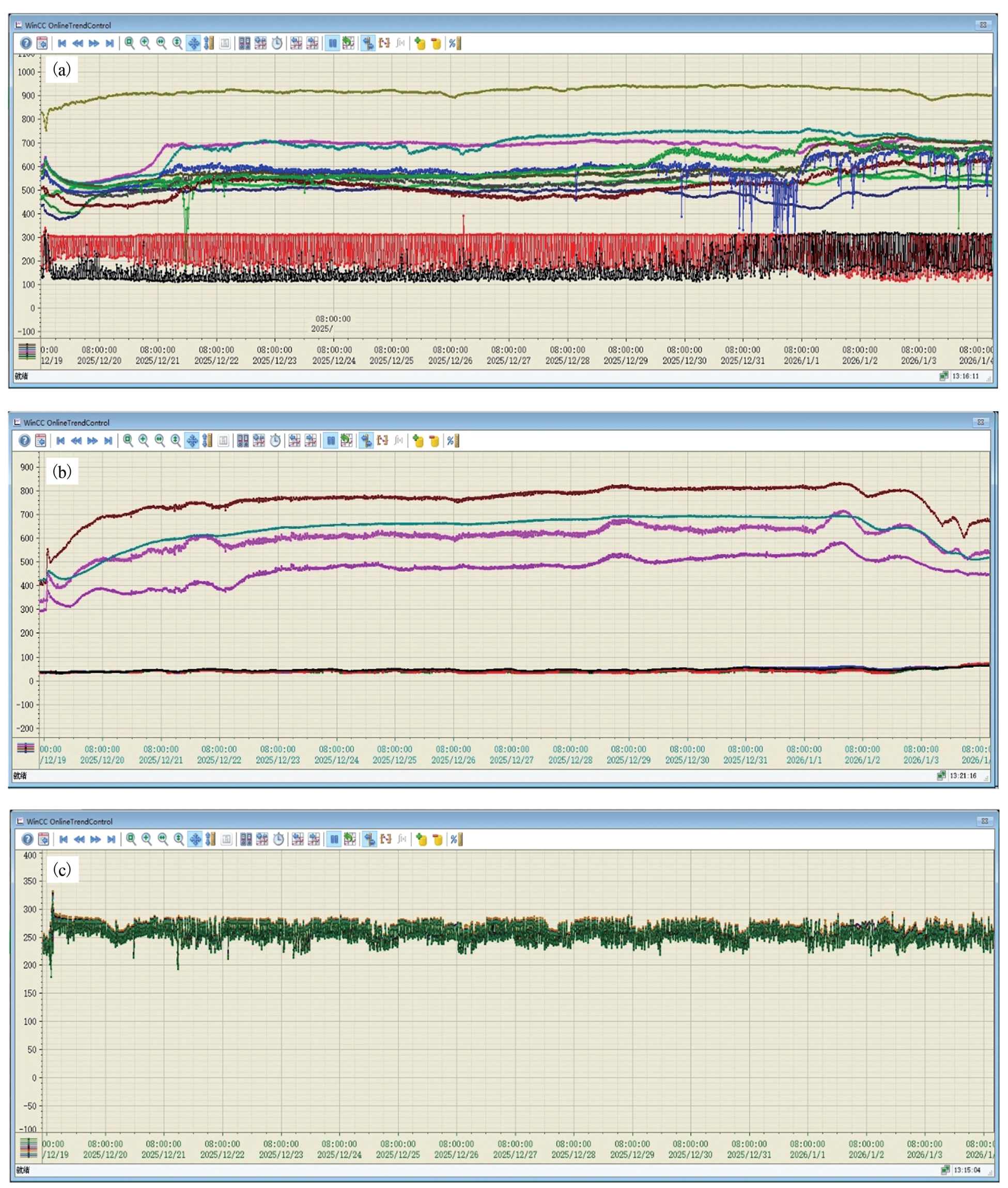Open configuration dialog in bottom trend window
Image resolution: width=1008 pixels, height=1188 pixels.
click(43, 839)
